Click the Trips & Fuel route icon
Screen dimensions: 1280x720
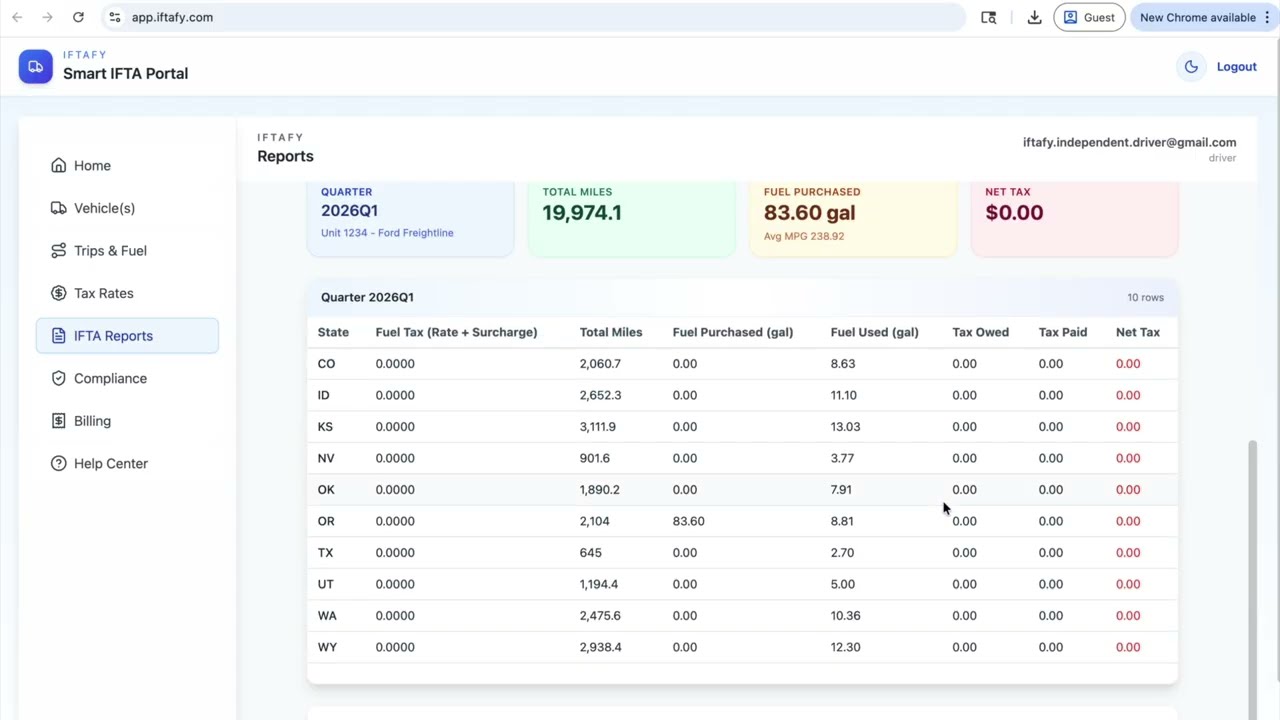click(x=58, y=251)
